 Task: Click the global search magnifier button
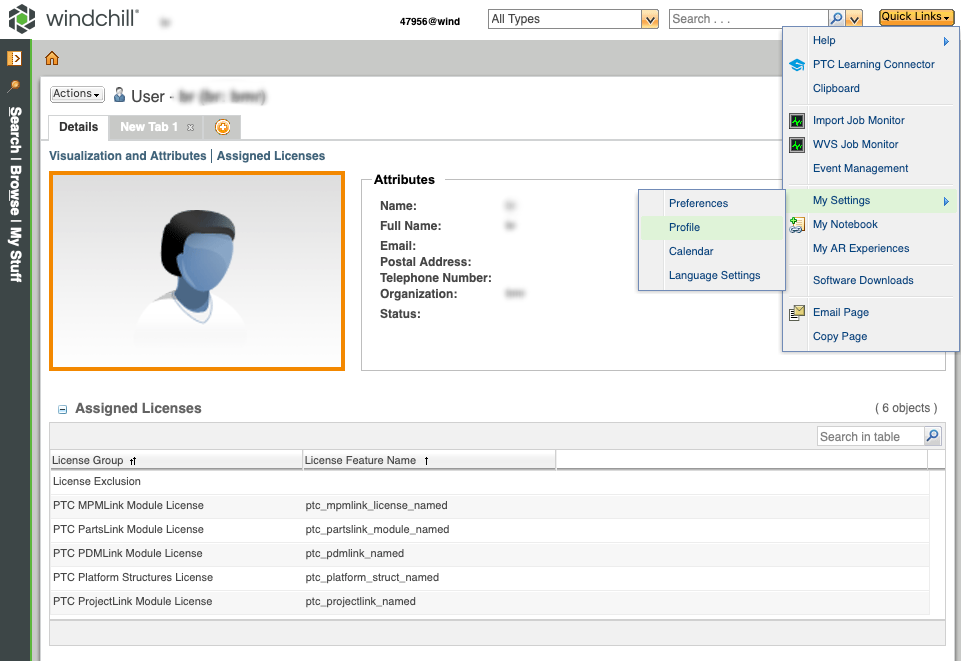[x=837, y=18]
